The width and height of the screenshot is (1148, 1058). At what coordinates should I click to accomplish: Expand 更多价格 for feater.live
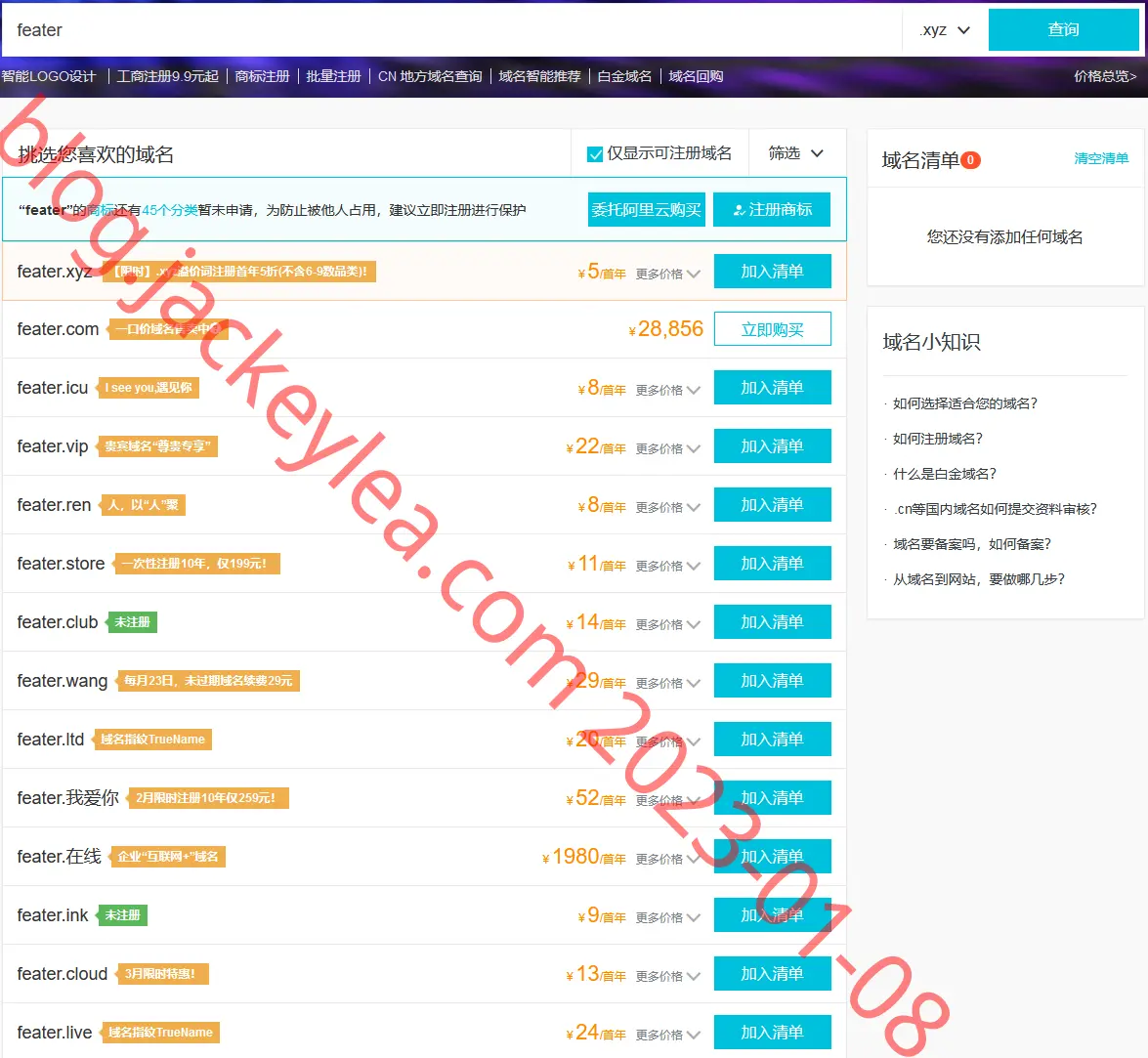coord(667,1035)
